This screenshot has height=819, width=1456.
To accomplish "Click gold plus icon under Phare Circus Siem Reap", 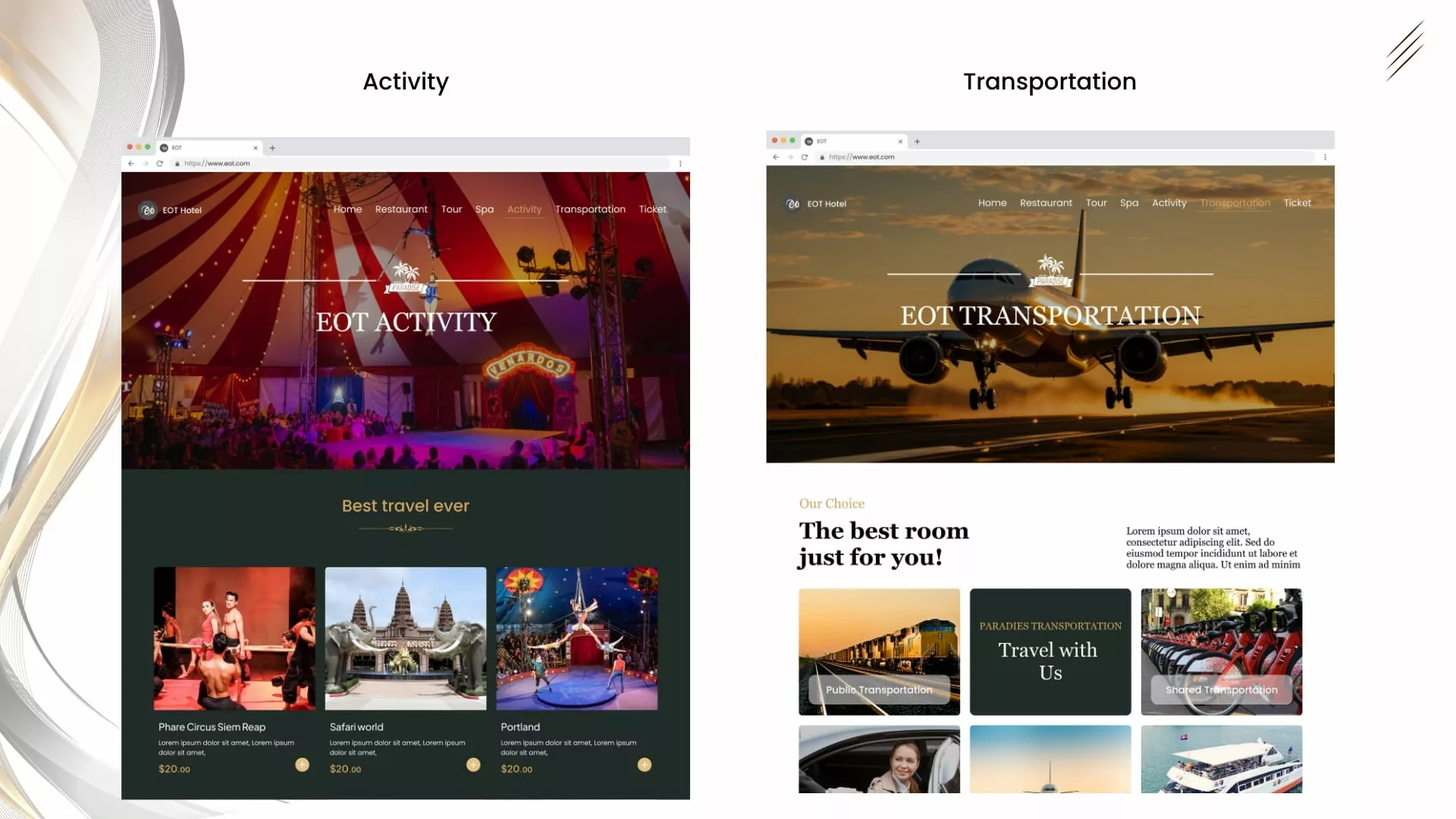I will tap(302, 764).
